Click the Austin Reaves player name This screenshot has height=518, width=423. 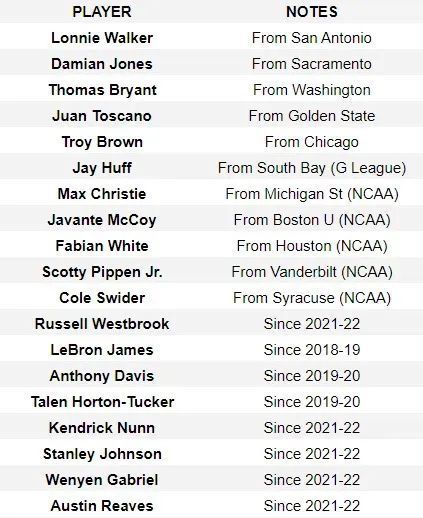tap(102, 506)
